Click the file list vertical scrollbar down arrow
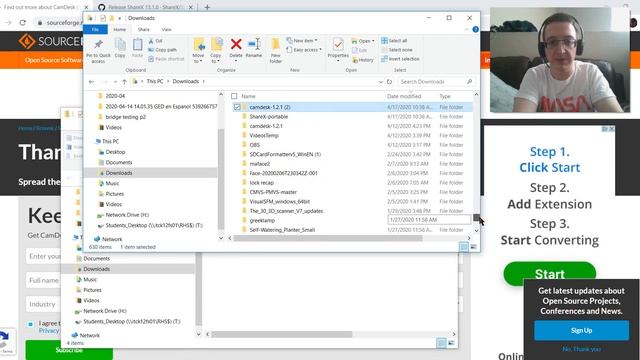The width and height of the screenshot is (640, 360). (x=476, y=231)
